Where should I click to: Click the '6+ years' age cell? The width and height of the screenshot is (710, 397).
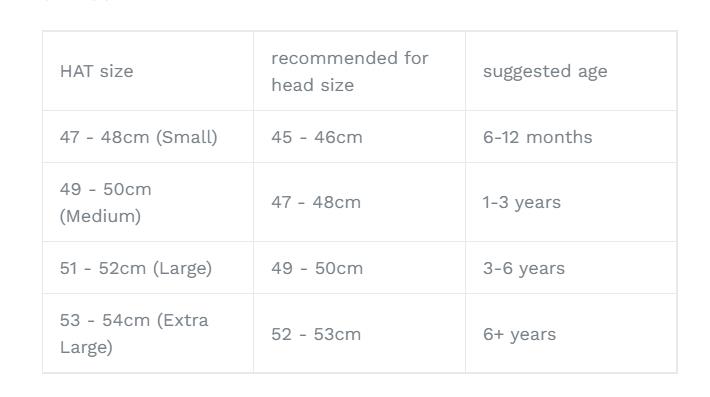571,334
